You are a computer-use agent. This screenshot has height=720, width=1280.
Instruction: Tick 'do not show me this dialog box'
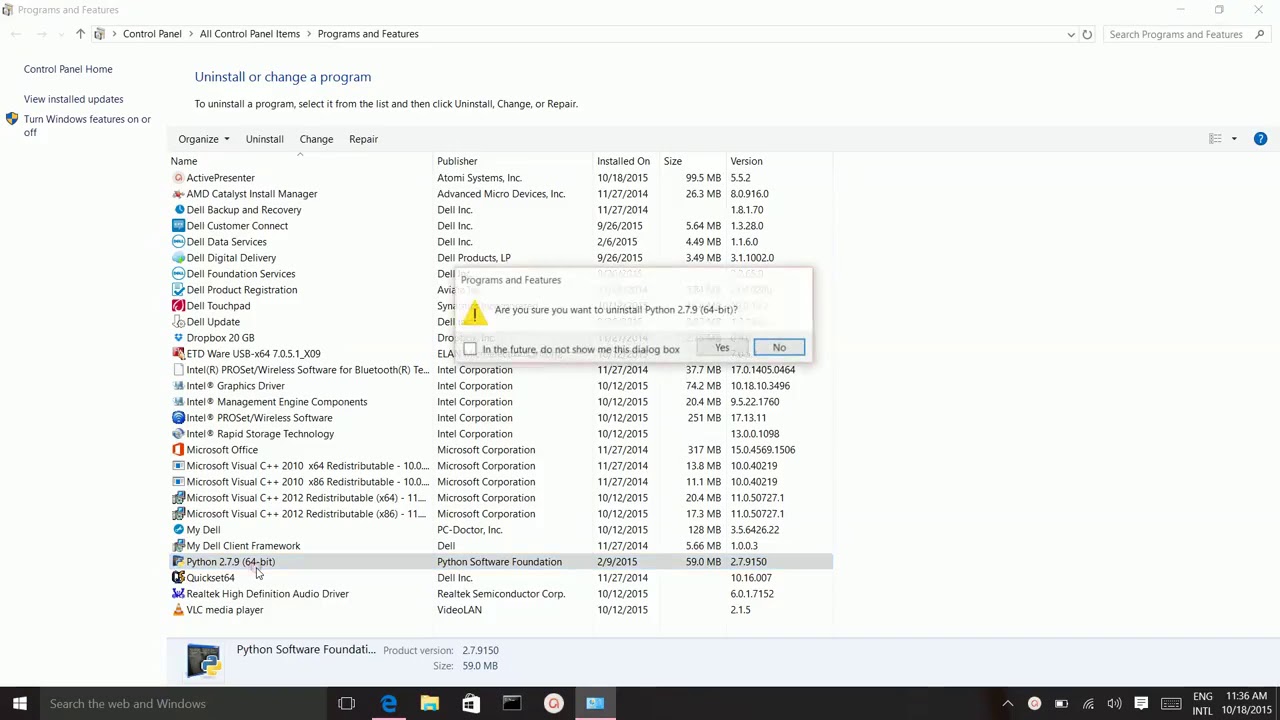pos(470,349)
